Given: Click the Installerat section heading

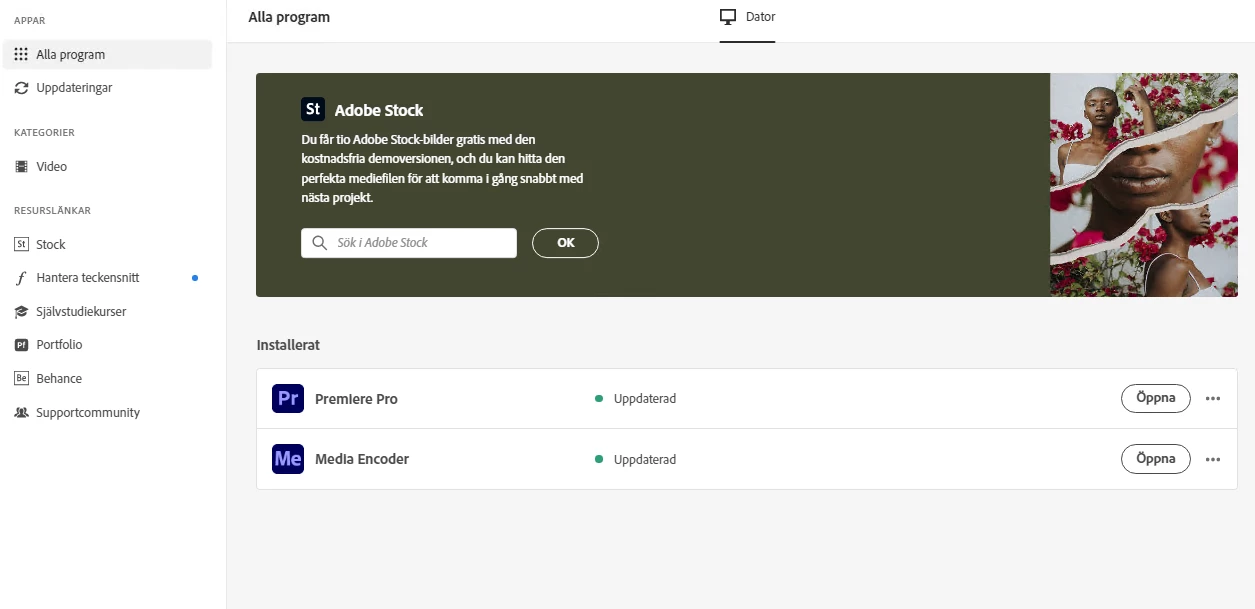Looking at the screenshot, I should (x=288, y=345).
